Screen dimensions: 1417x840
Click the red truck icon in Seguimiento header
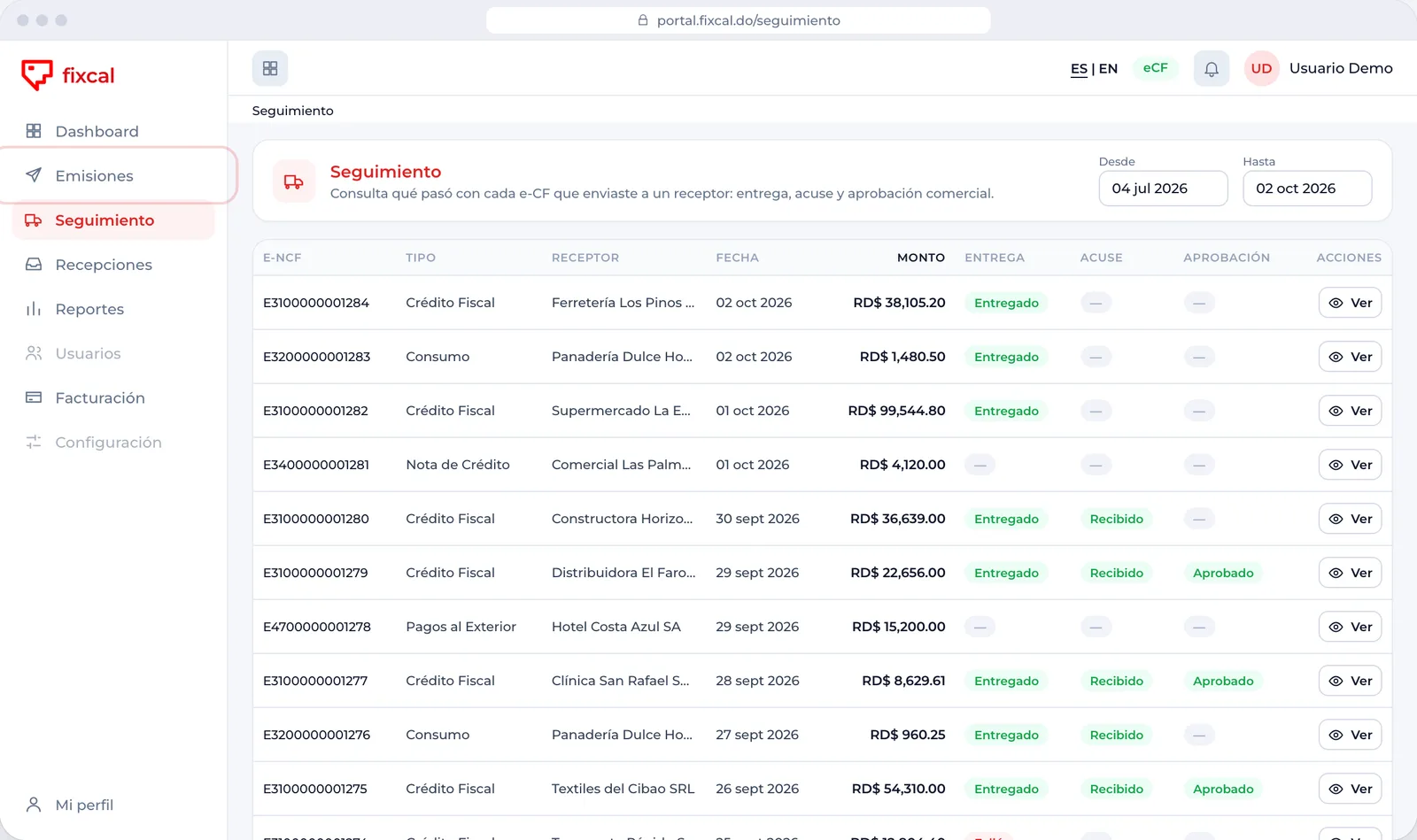click(294, 181)
